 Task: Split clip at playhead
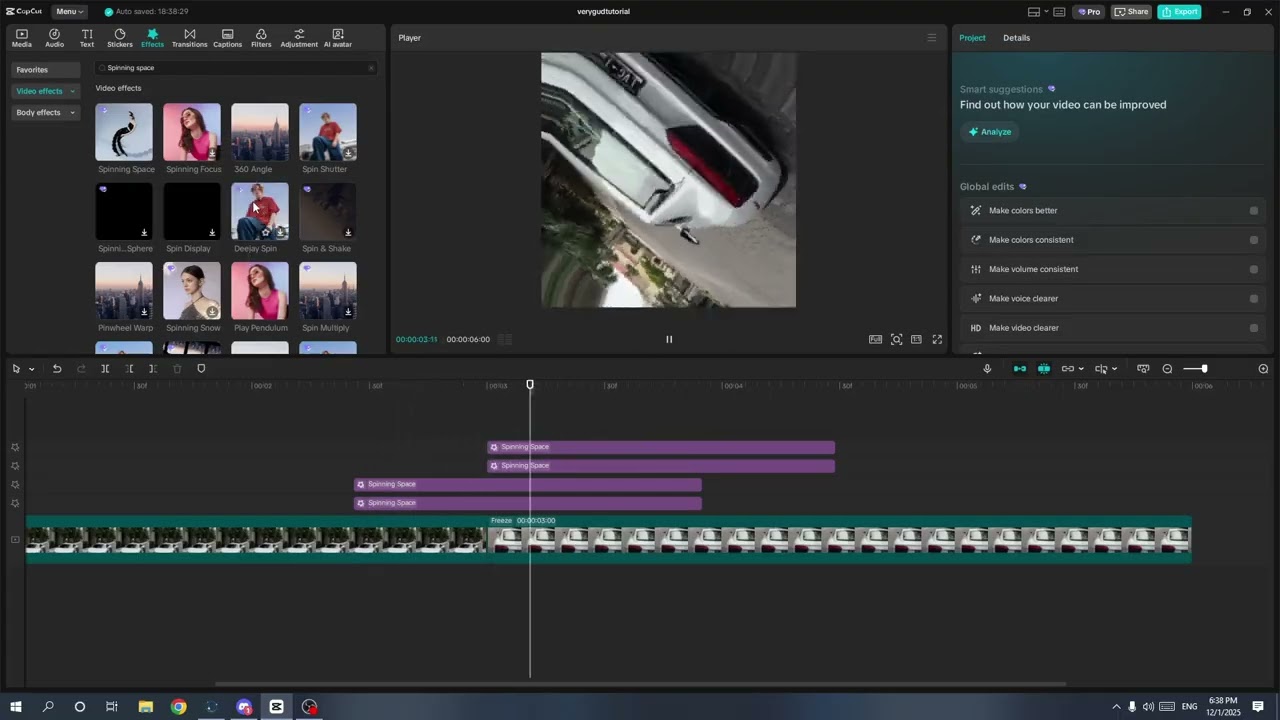coord(105,369)
